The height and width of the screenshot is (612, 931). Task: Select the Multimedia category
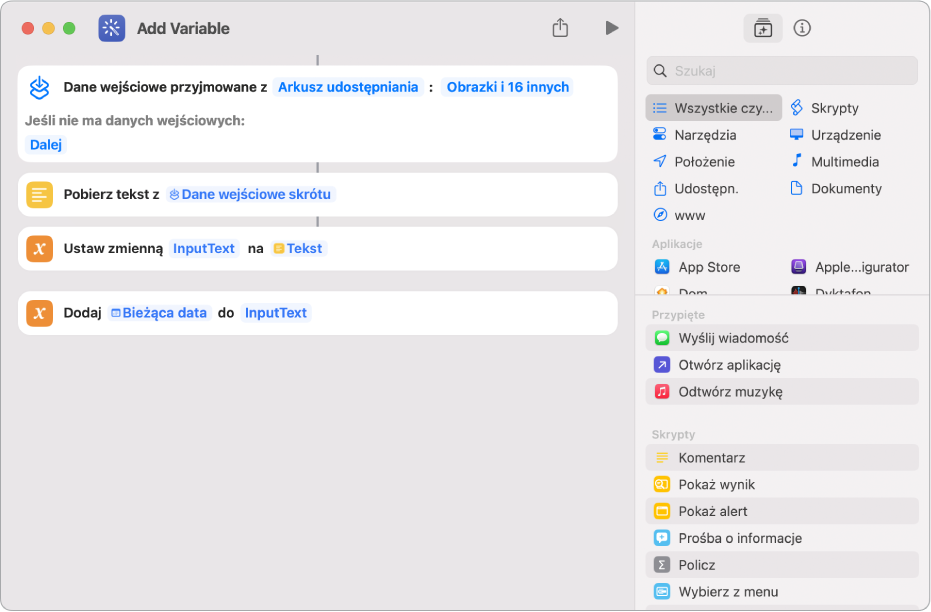pos(844,161)
